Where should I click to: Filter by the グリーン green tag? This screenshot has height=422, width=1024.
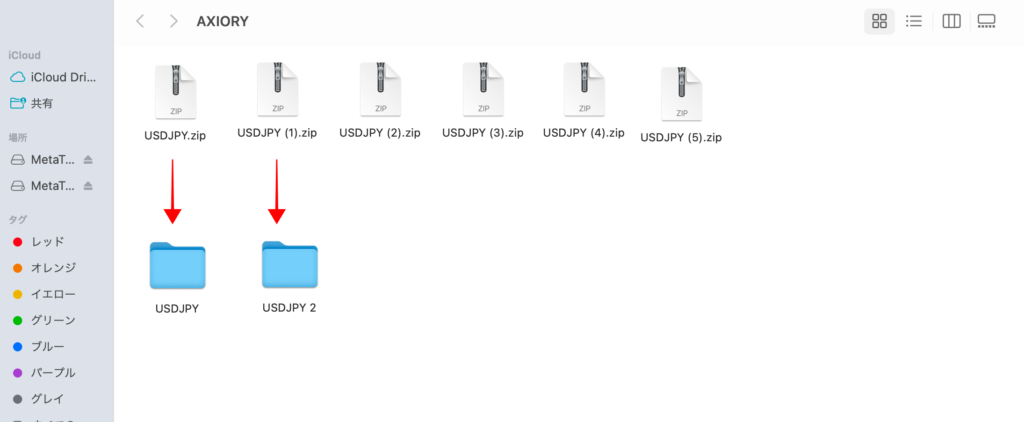(x=54, y=320)
